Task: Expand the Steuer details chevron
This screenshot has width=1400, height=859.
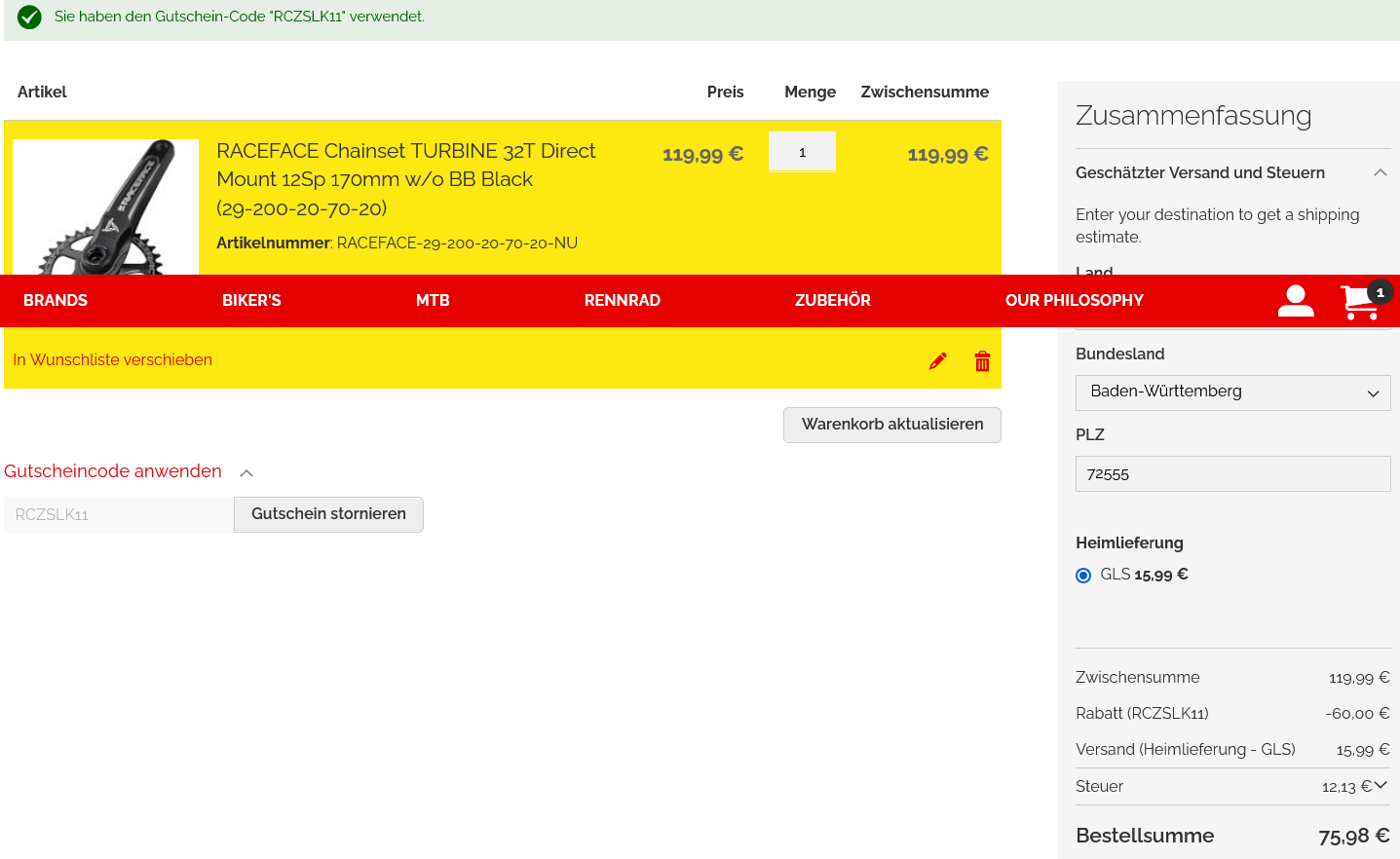Action: [1381, 785]
